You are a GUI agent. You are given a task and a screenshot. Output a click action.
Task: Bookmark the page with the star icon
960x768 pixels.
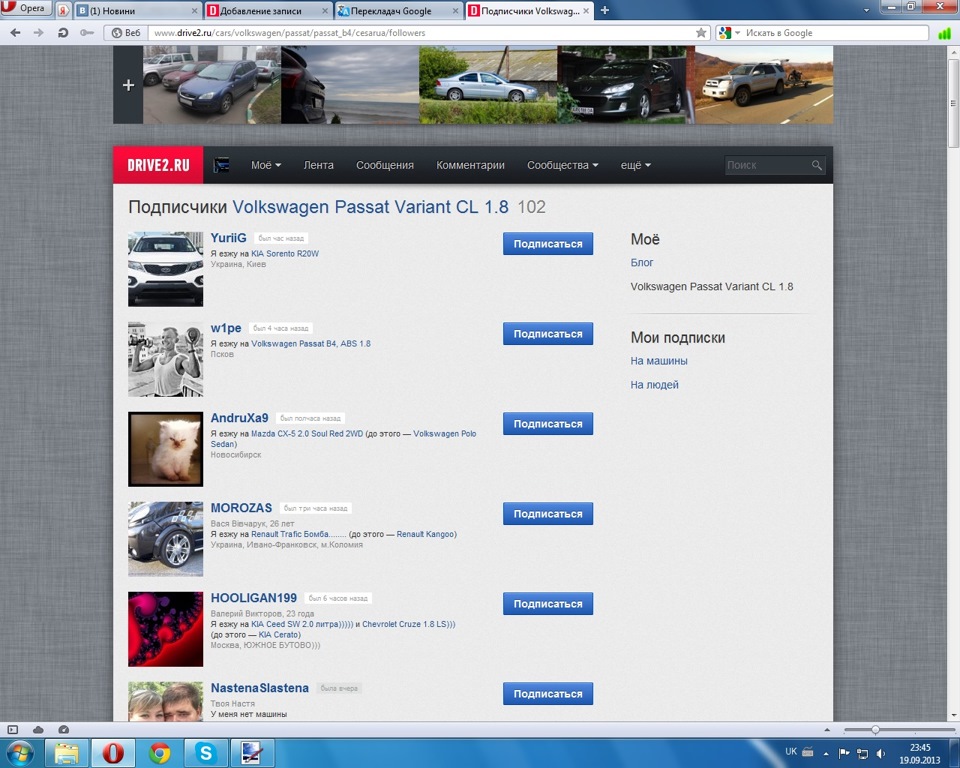point(701,32)
